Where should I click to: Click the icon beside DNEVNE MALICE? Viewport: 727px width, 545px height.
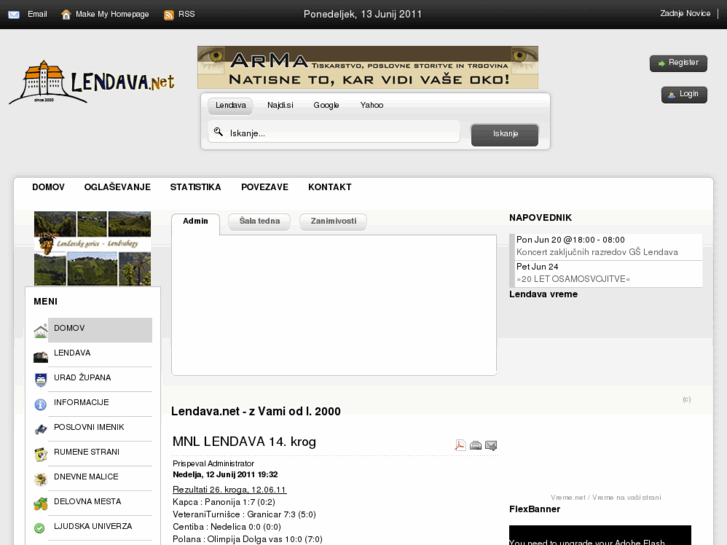[41, 479]
